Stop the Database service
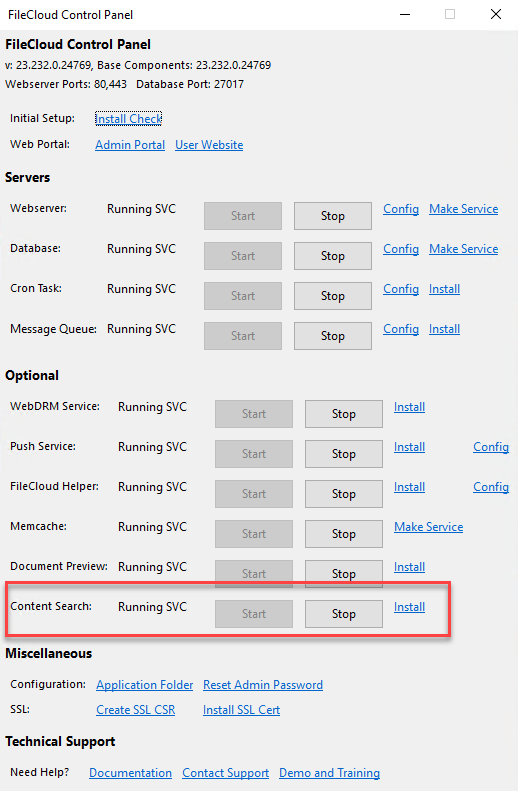This screenshot has width=518, height=791. click(x=333, y=256)
